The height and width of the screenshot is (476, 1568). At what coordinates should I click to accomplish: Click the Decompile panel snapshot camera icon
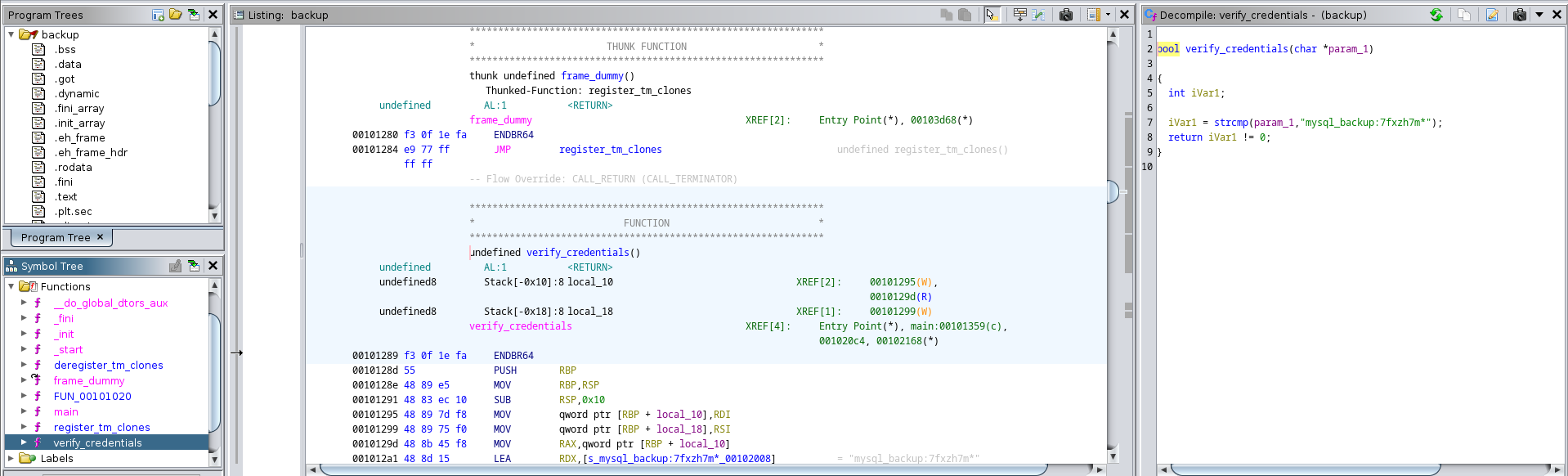1519,15
